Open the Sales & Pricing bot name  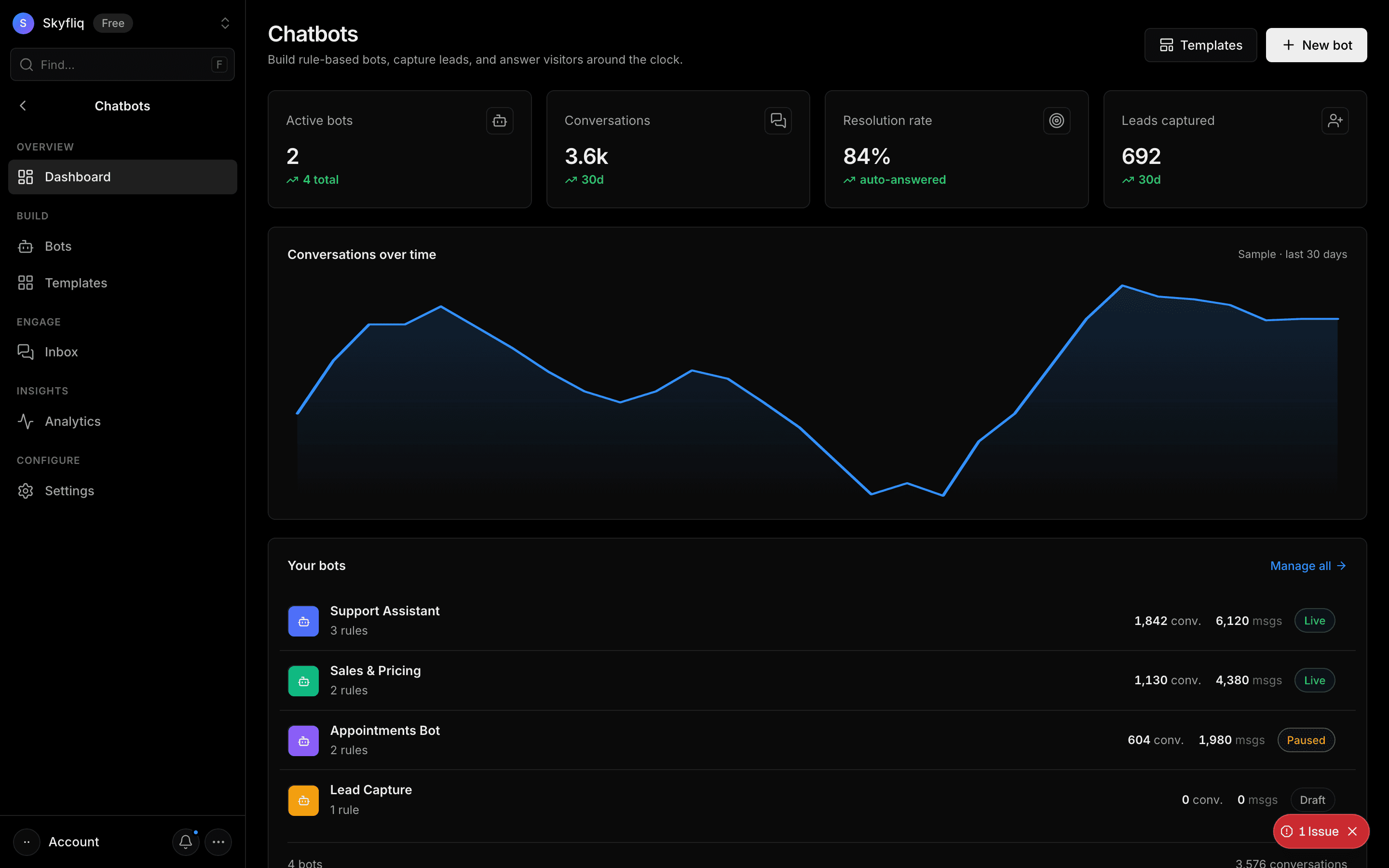pyautogui.click(x=375, y=670)
